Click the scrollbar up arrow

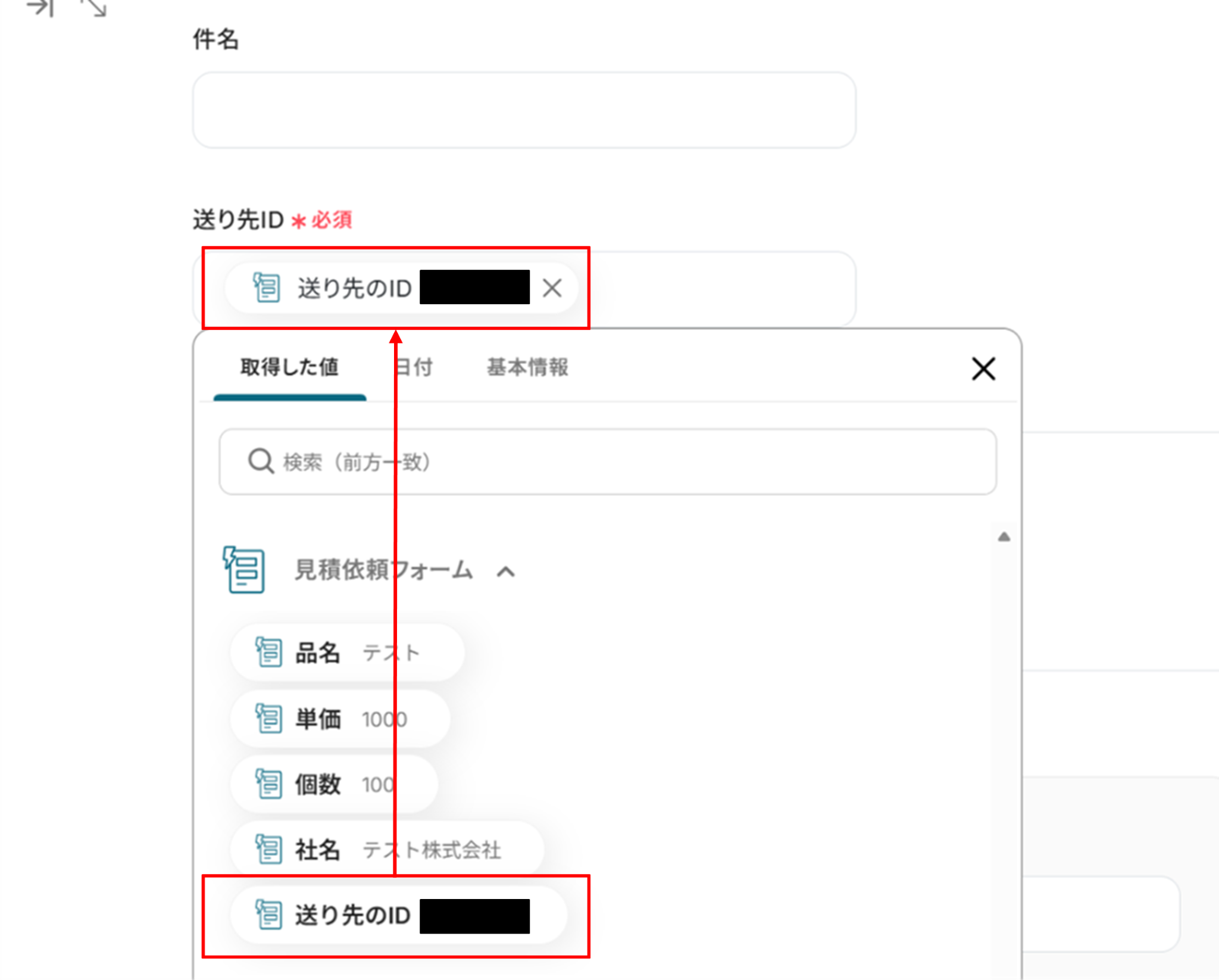tap(1004, 536)
